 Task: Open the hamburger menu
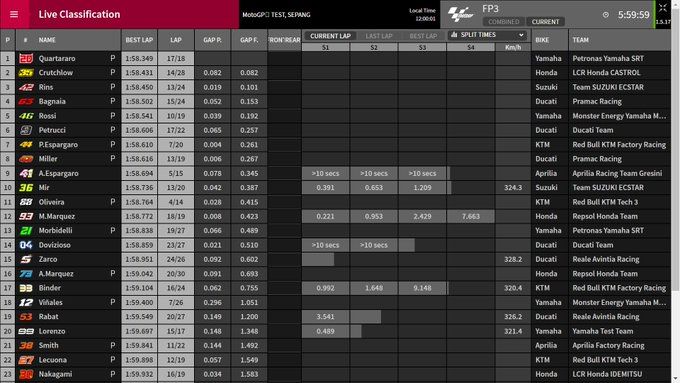(14, 14)
